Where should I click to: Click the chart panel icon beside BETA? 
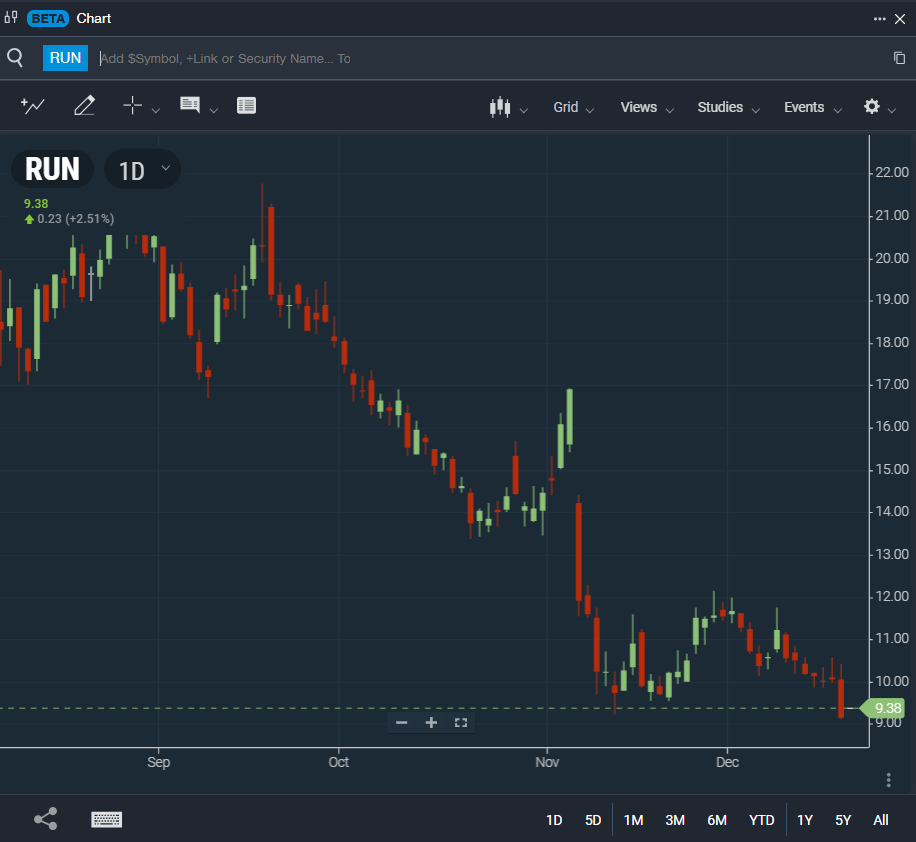(x=11, y=18)
